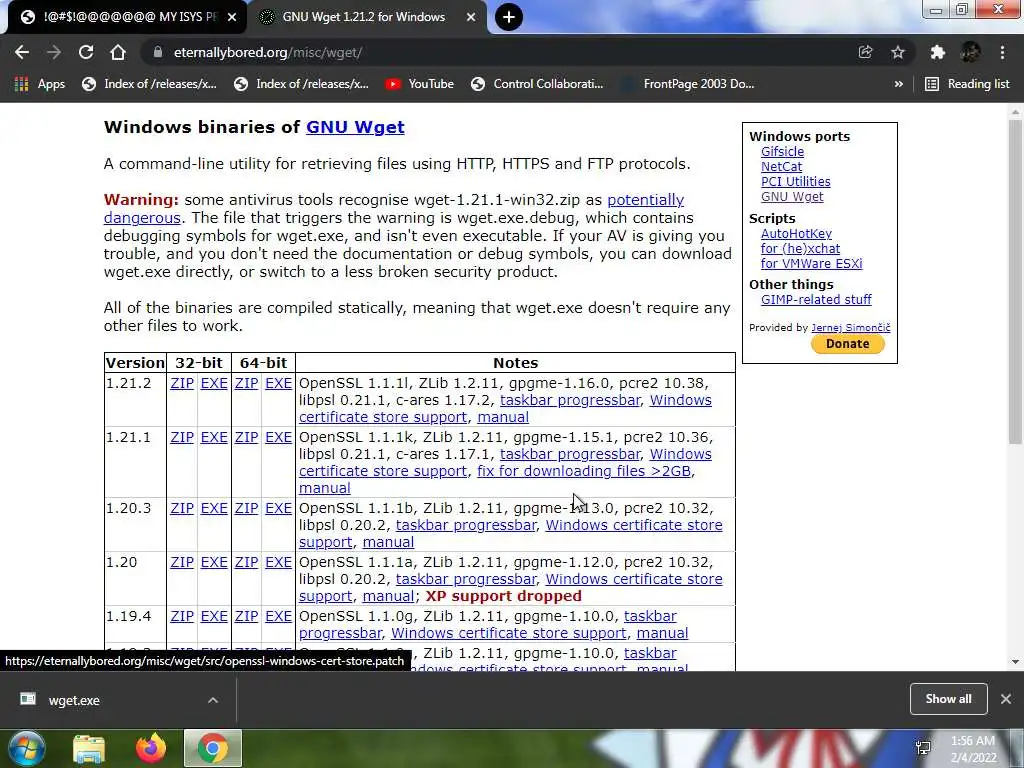Click the share page icon in address bar

click(x=865, y=52)
